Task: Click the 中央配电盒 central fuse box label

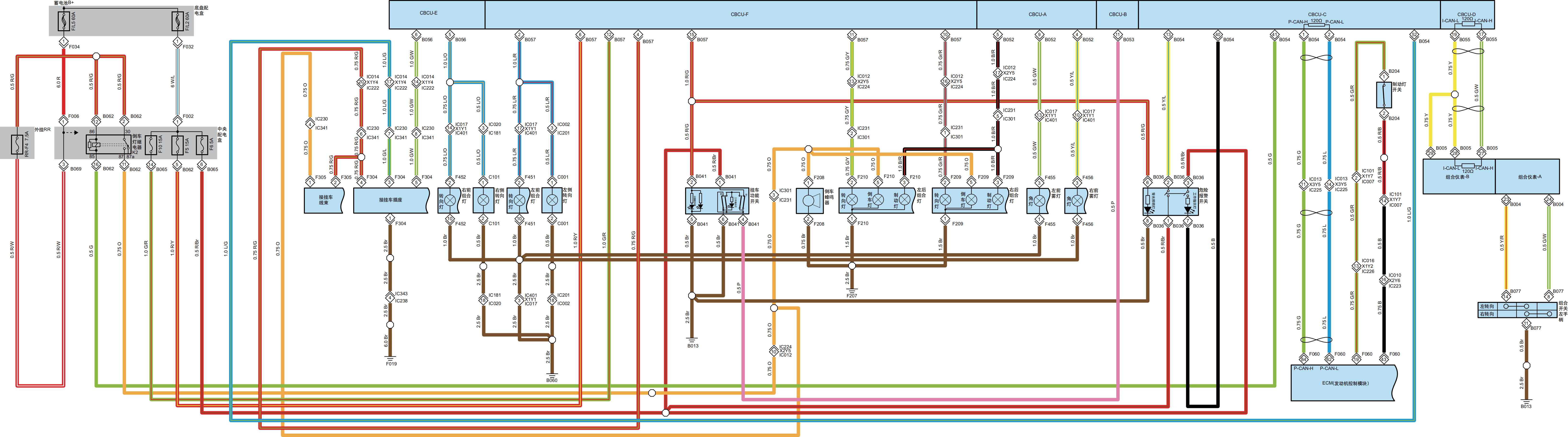Action: coord(222,134)
